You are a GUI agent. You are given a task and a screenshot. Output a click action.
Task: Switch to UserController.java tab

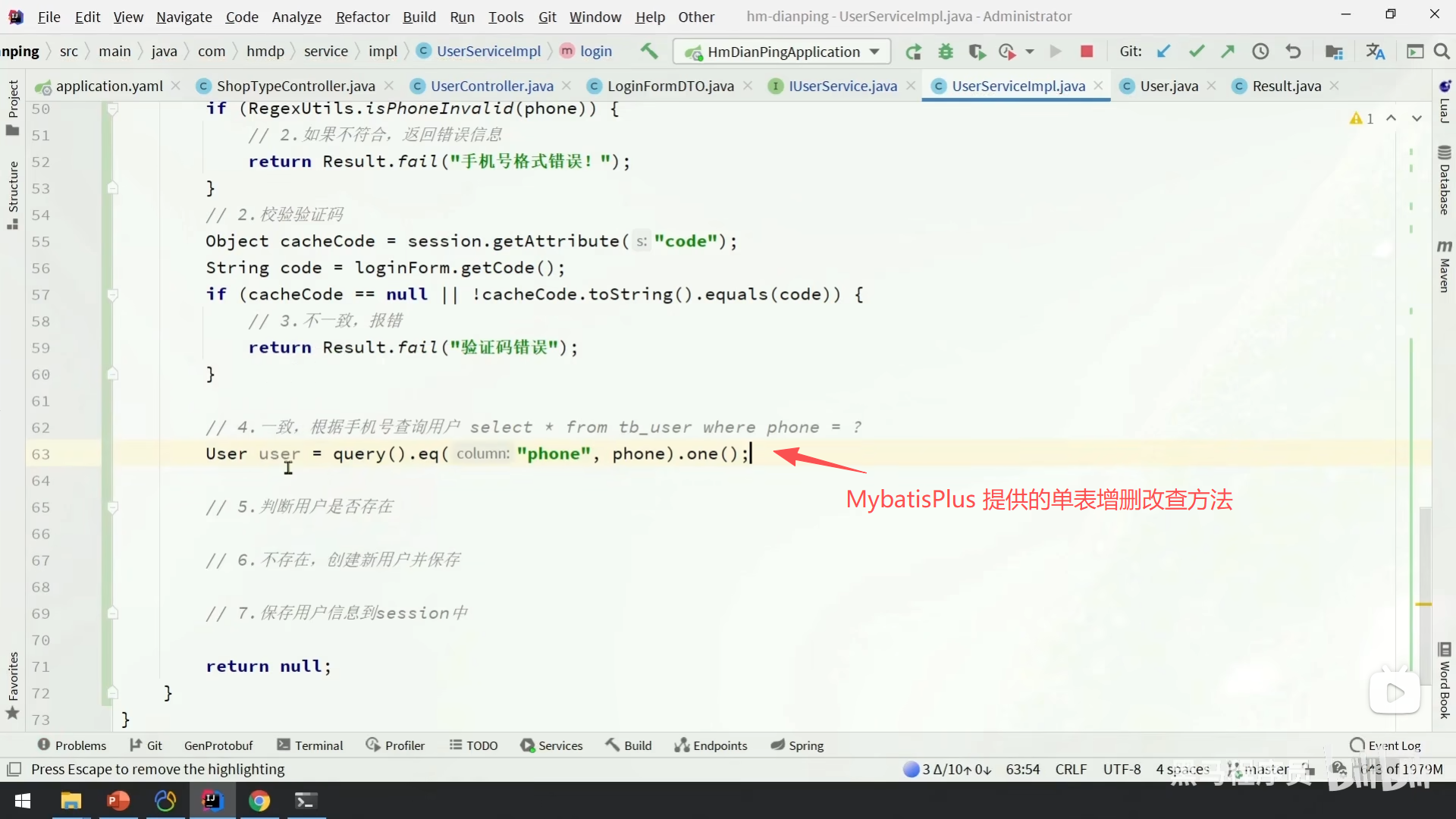coord(491,86)
